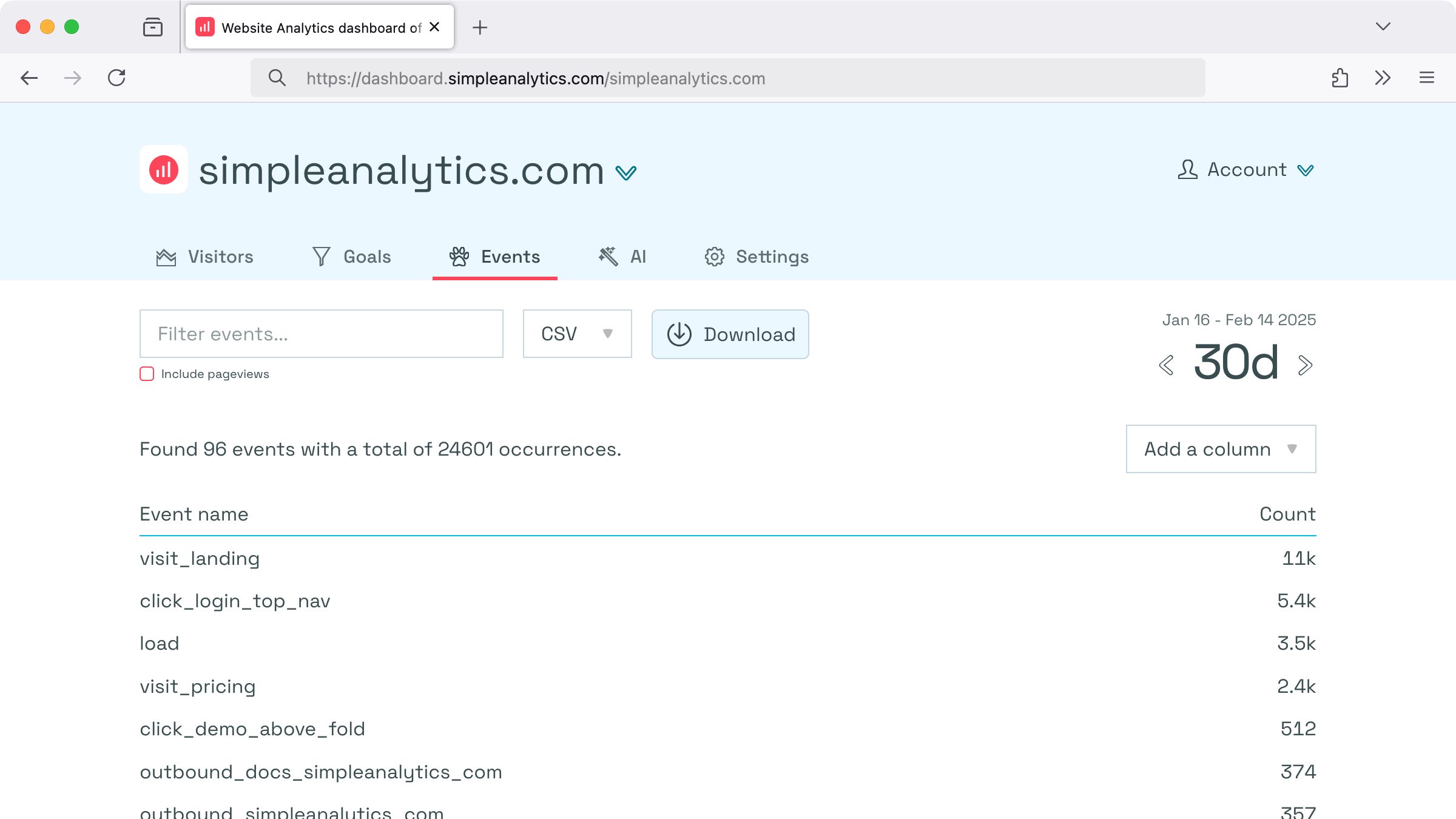Click the Event name column header

[x=194, y=514]
